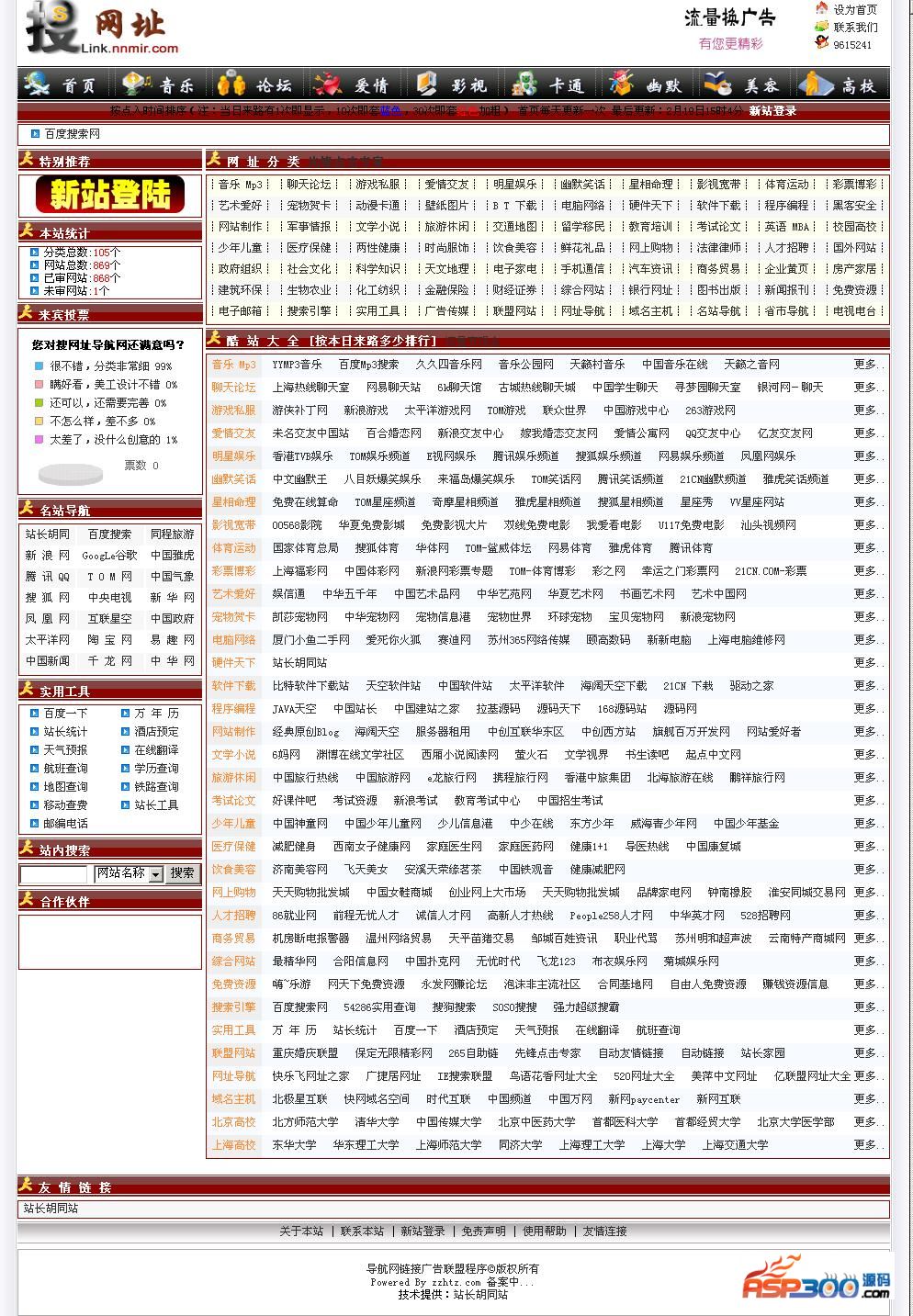Open GoogLe谷歌 in 名站导航

tap(109, 556)
